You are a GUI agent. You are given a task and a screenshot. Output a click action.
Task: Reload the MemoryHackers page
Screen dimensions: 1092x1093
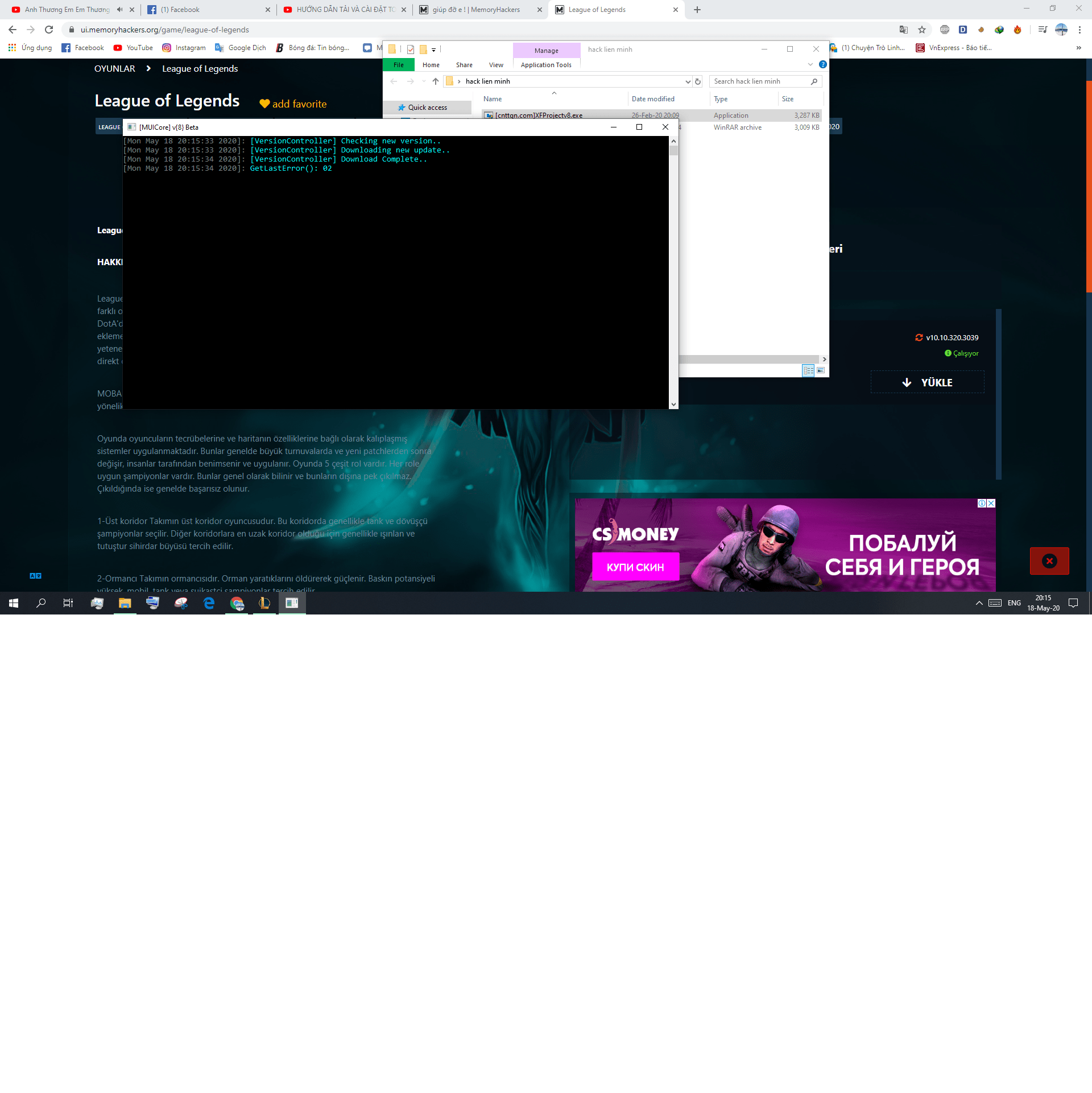49,30
